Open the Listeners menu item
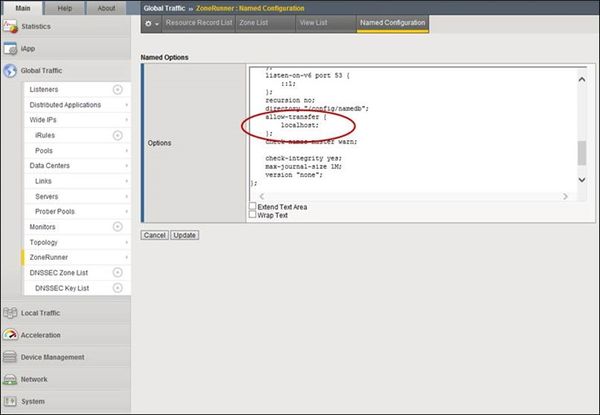The width and height of the screenshot is (600, 415). point(44,90)
